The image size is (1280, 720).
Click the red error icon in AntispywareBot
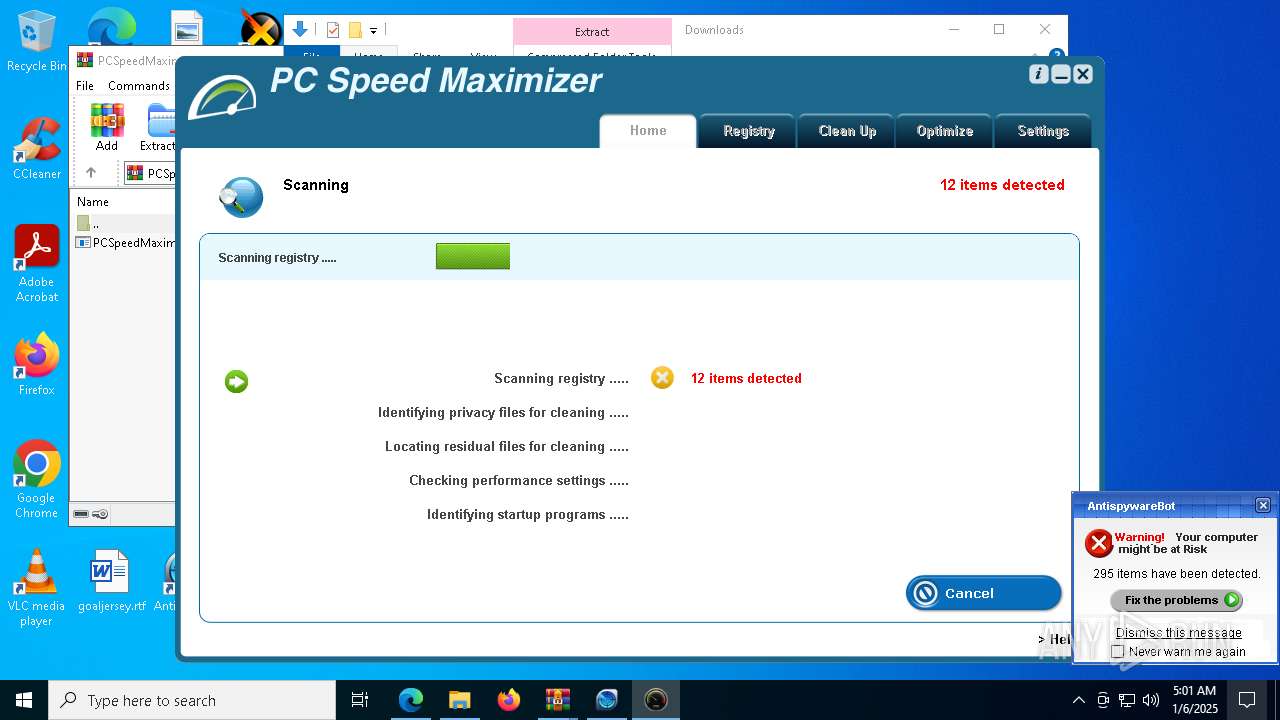1099,543
